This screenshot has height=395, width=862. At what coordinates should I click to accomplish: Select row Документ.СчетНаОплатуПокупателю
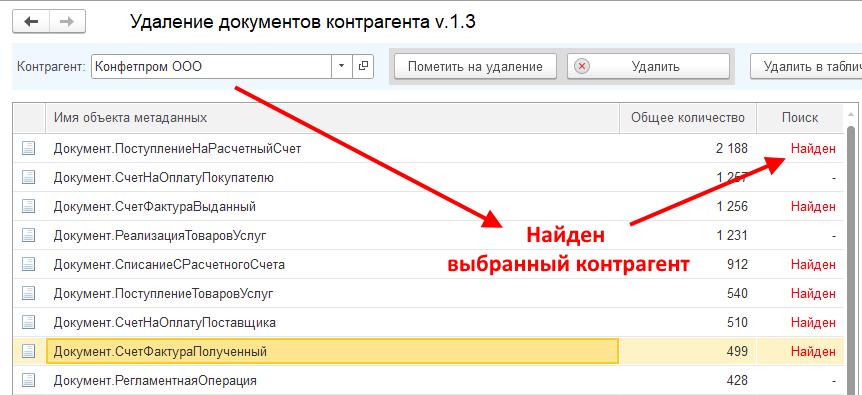(428, 177)
